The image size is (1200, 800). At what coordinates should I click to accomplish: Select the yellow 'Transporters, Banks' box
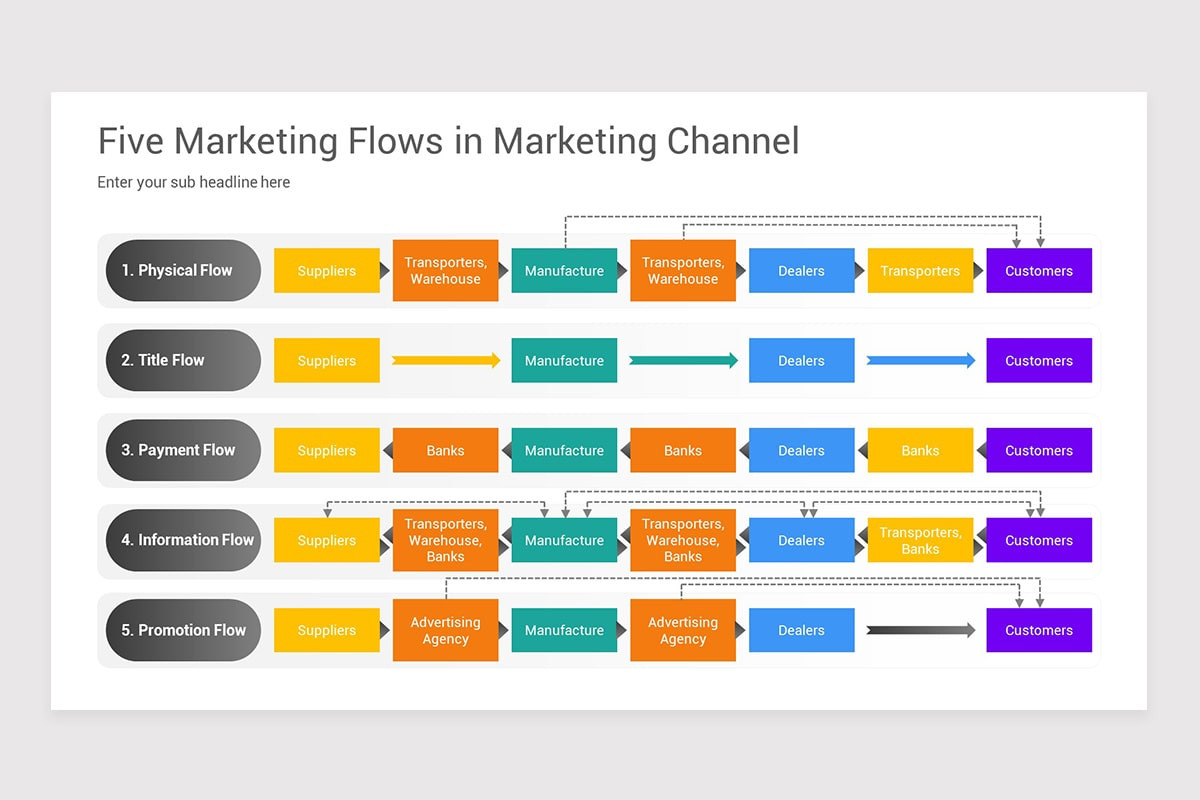click(920, 540)
